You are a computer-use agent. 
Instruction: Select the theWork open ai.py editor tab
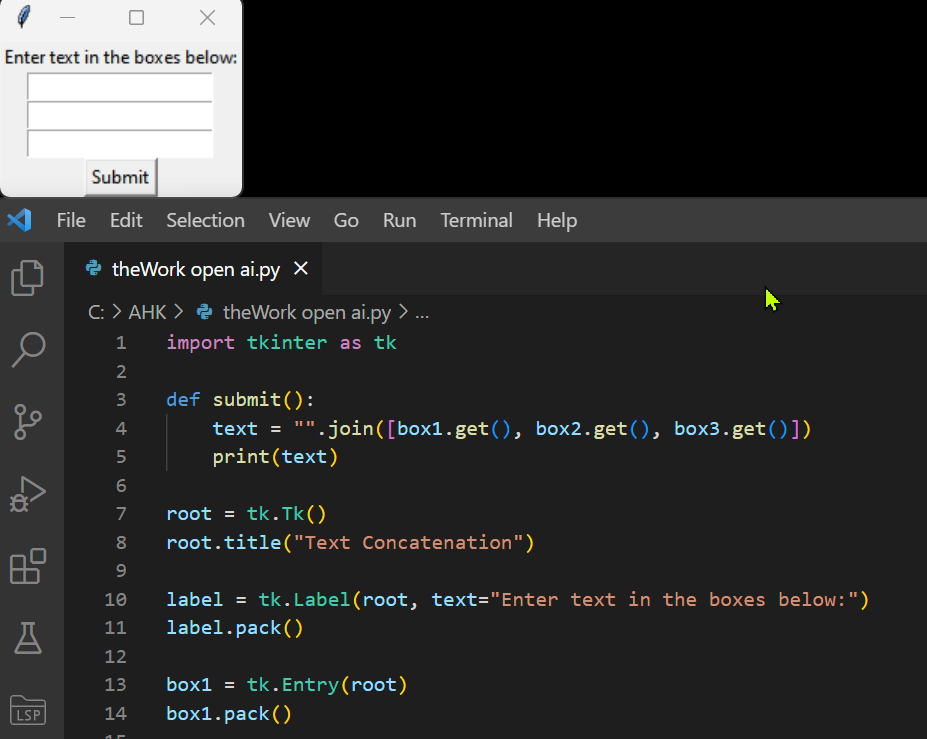195,269
